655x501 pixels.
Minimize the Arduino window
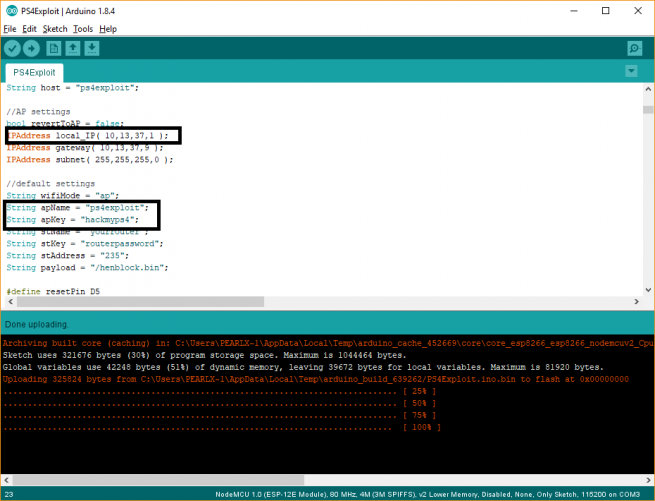[x=574, y=11]
